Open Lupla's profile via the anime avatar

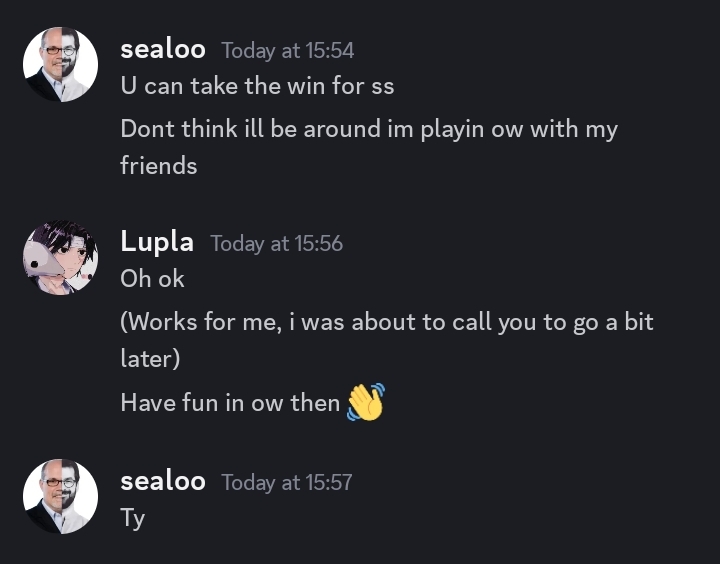60,257
